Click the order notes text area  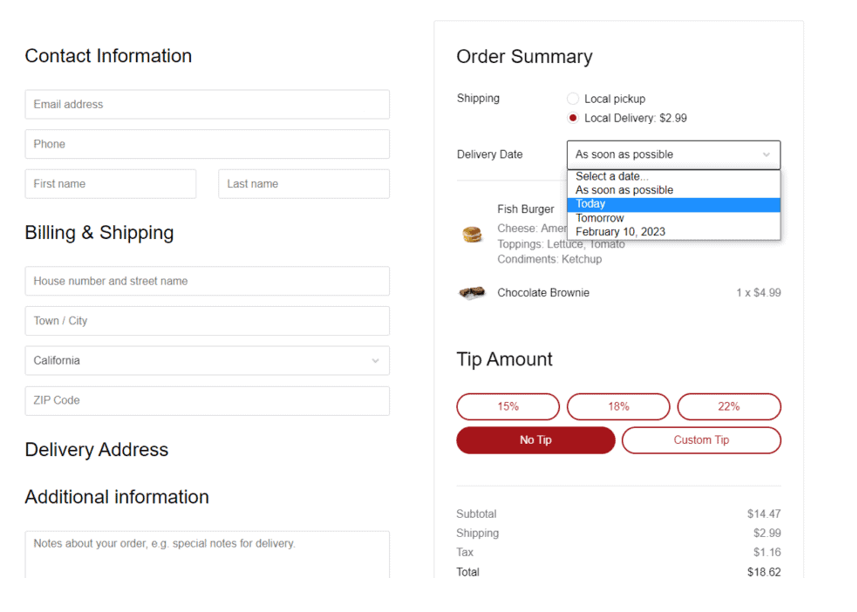[x=207, y=554]
